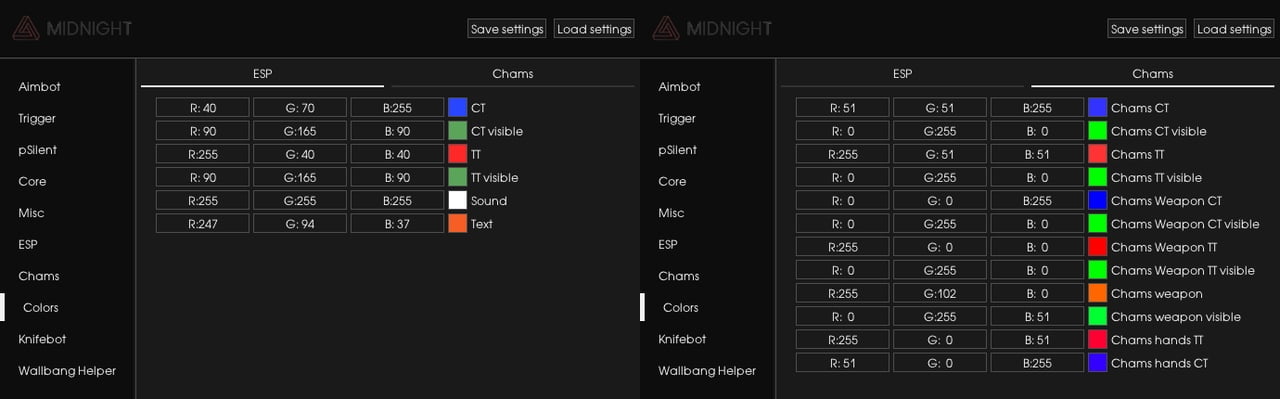The height and width of the screenshot is (399, 1280).
Task: Select Colors item in the ESP colors window
Action: coord(41,307)
